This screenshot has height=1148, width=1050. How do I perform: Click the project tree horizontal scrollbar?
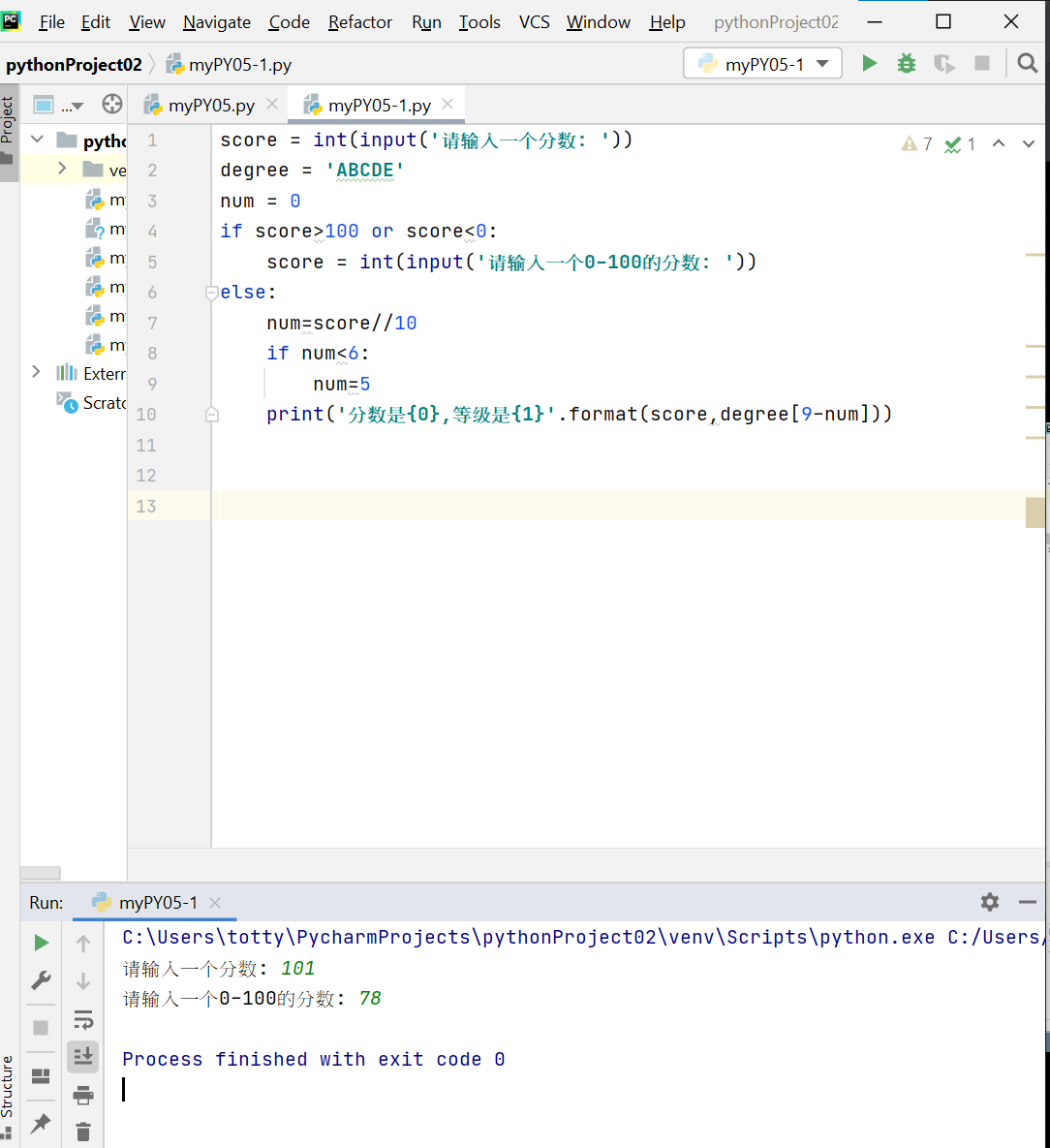coord(41,873)
